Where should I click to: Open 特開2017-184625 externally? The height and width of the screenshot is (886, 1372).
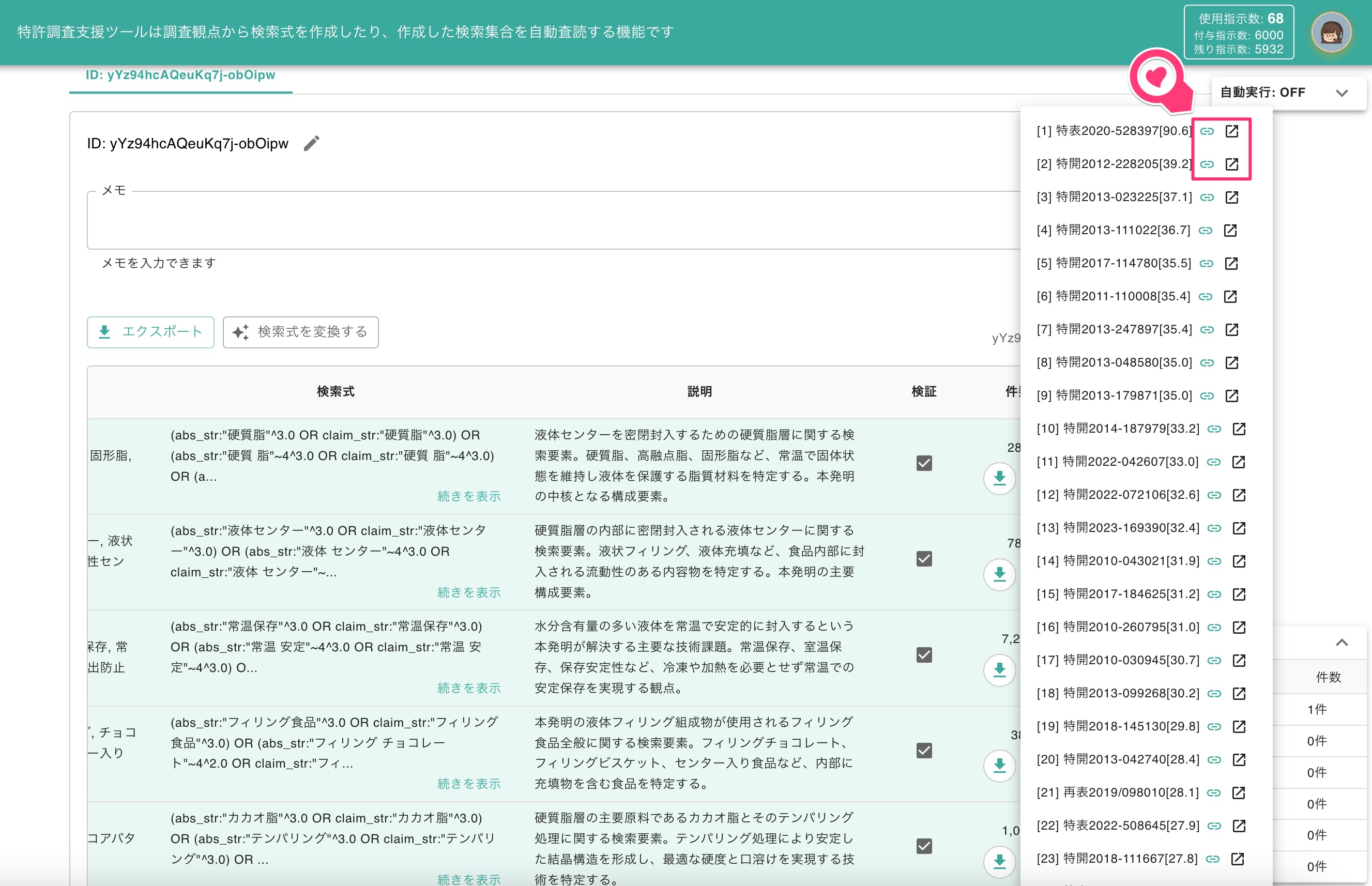pos(1239,594)
